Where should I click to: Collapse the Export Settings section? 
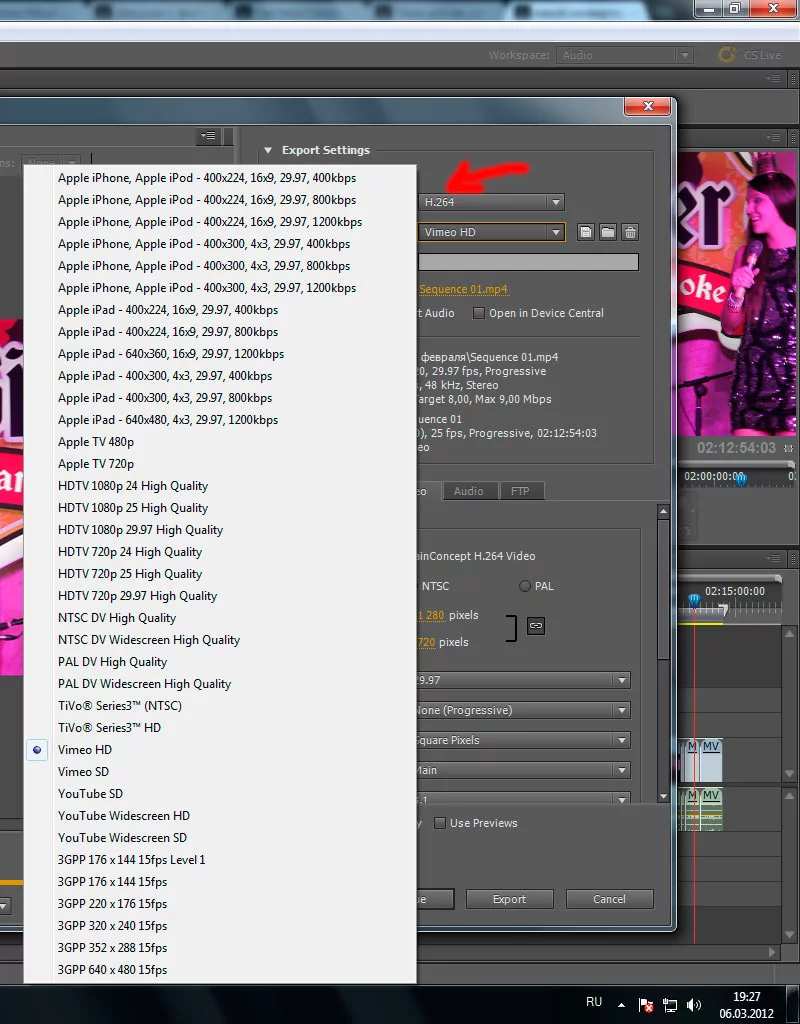point(268,150)
